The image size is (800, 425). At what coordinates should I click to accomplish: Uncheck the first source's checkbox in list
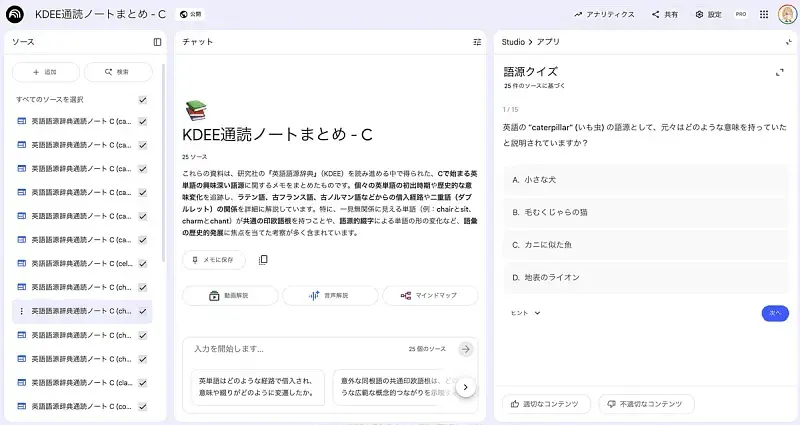click(x=143, y=121)
